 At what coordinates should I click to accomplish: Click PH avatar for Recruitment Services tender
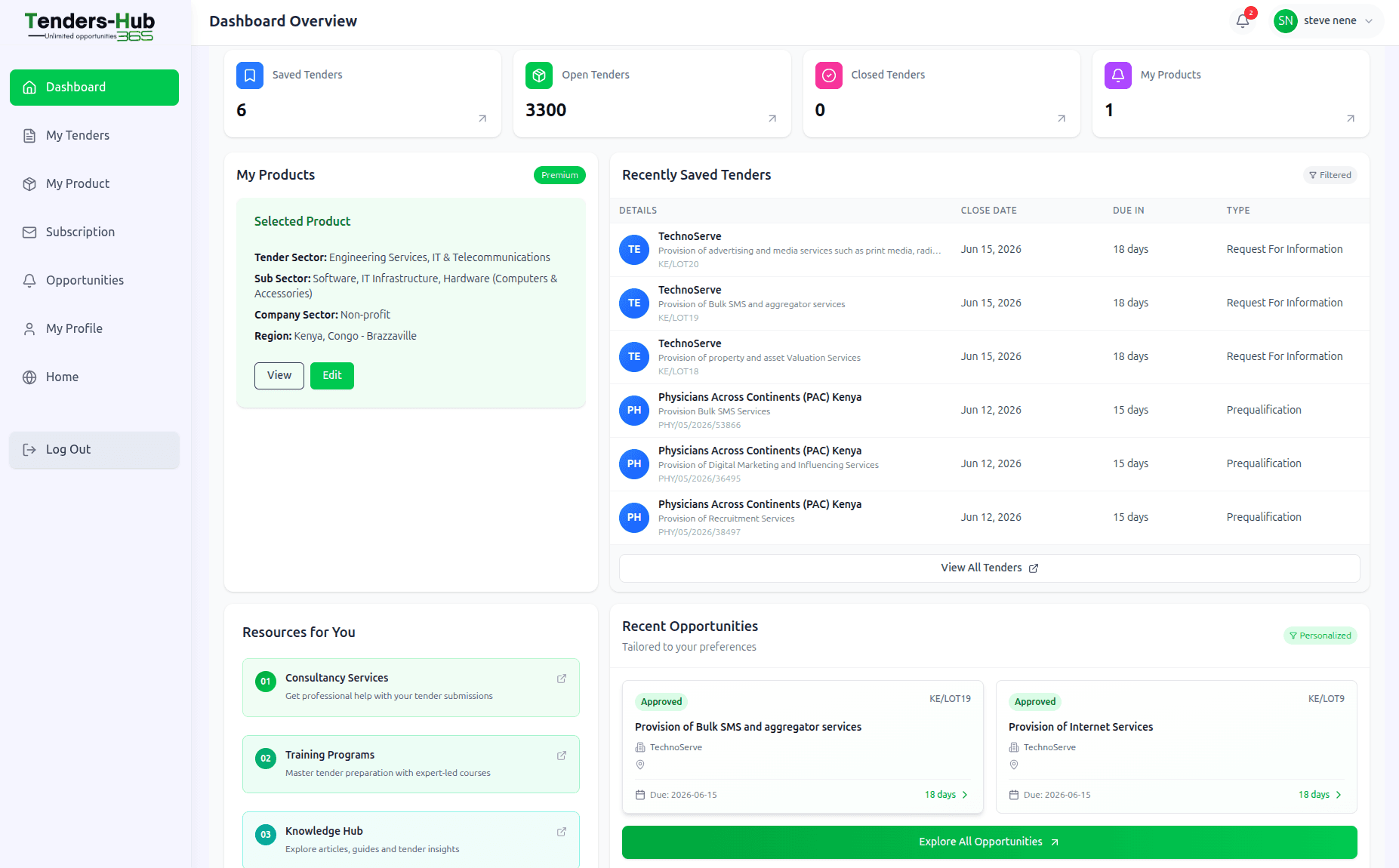click(634, 518)
